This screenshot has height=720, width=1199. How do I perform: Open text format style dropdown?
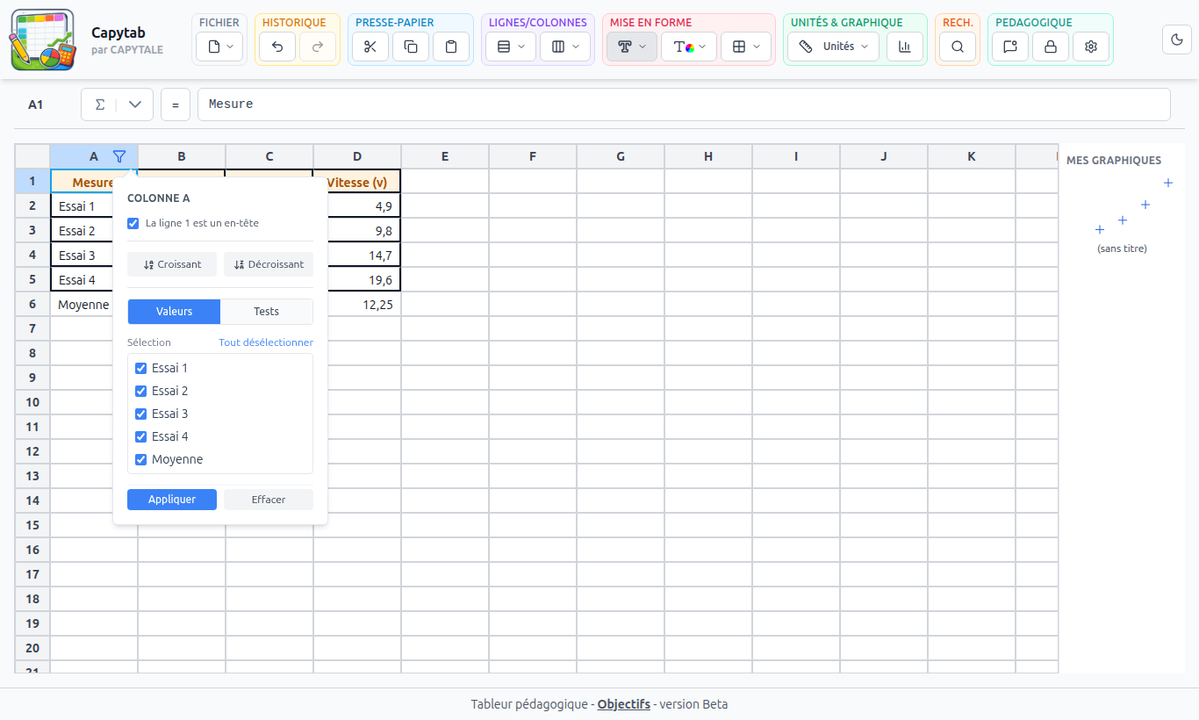click(x=632, y=47)
